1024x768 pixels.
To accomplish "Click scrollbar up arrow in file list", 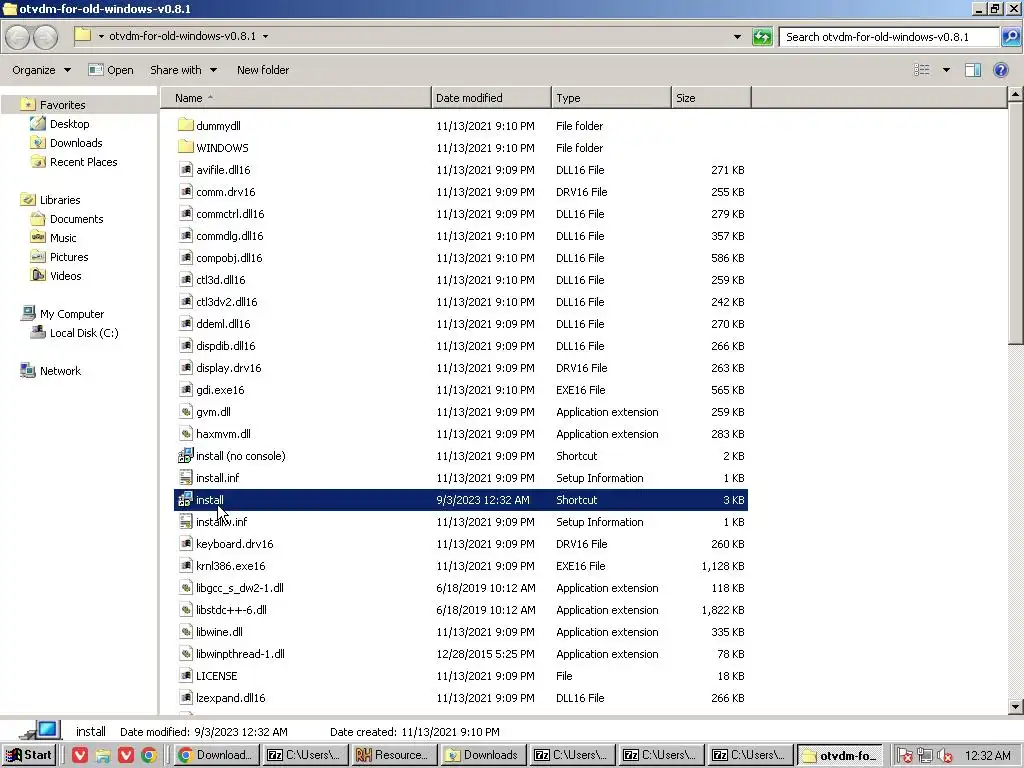I will point(1015,95).
